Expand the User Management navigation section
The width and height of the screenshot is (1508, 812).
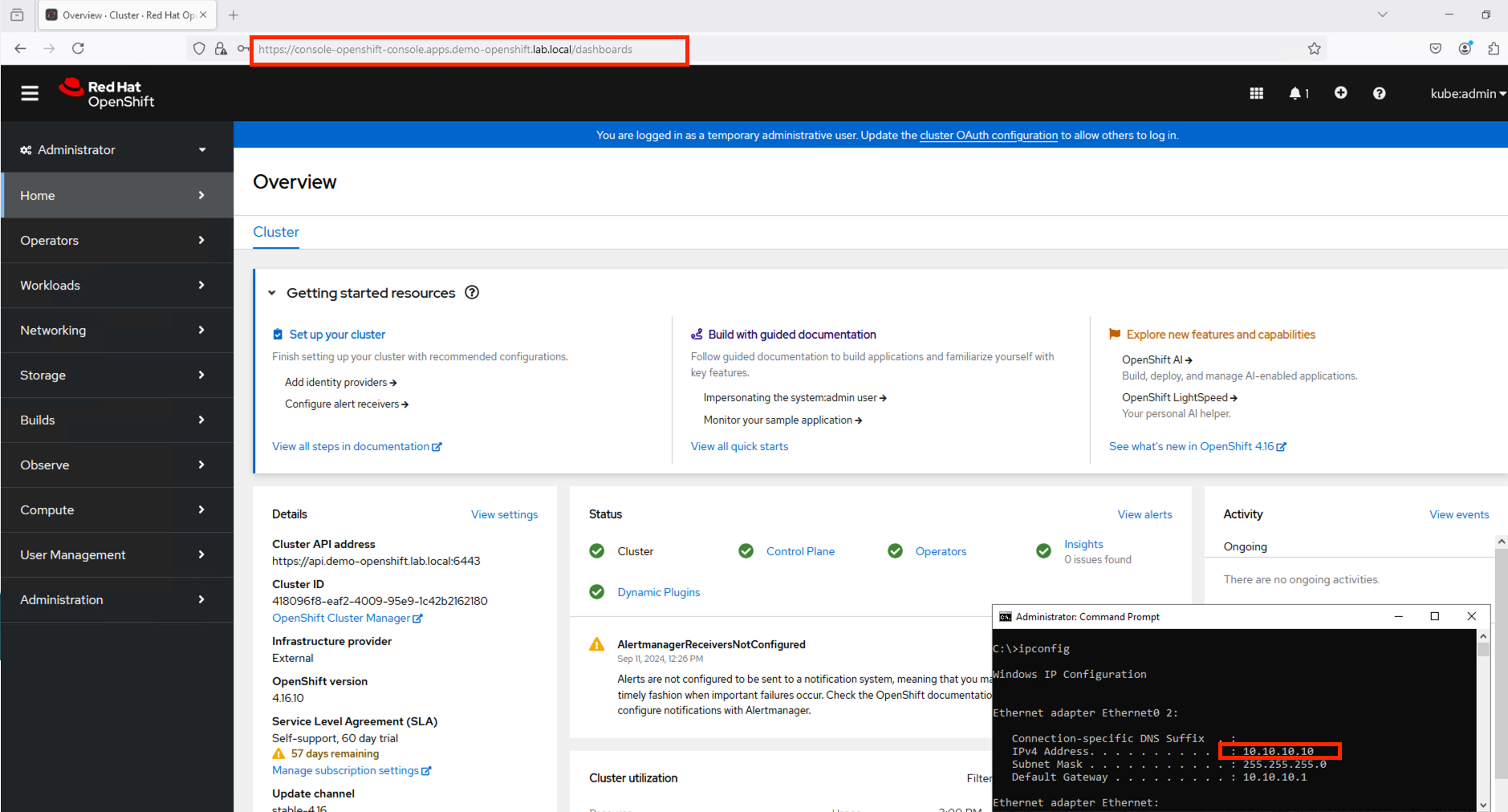click(x=117, y=554)
